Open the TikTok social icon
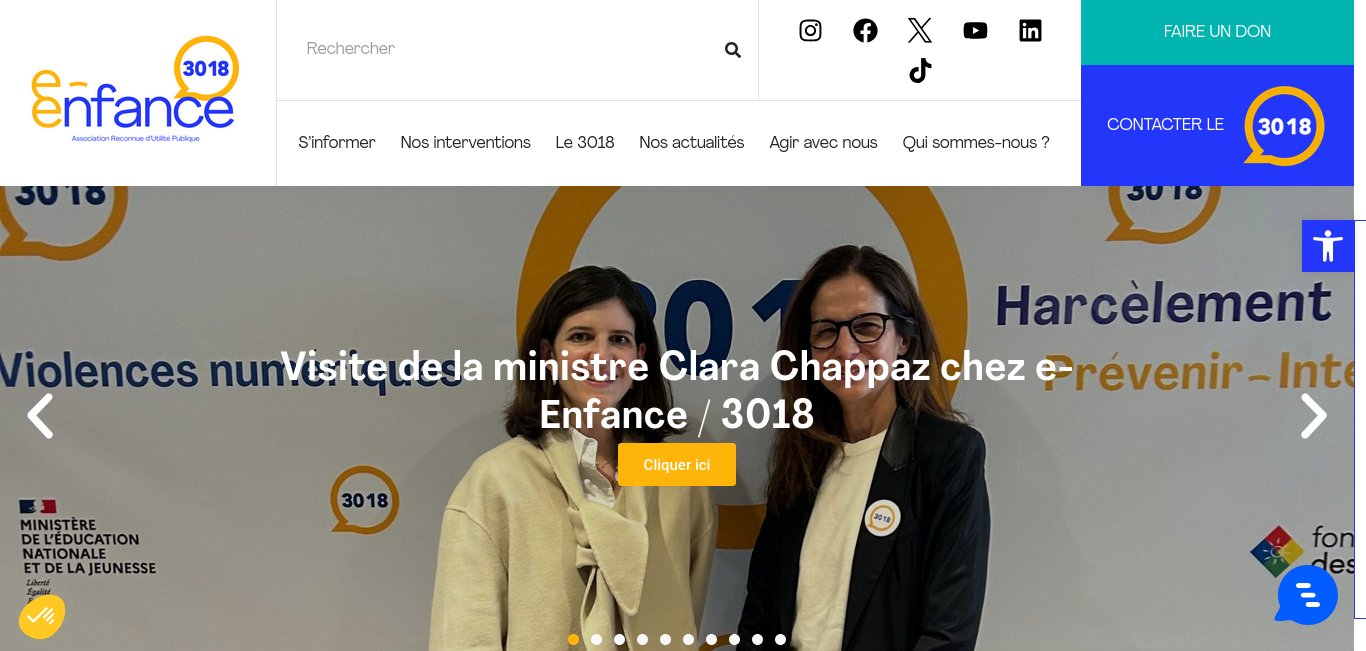1366x651 pixels. [920, 71]
